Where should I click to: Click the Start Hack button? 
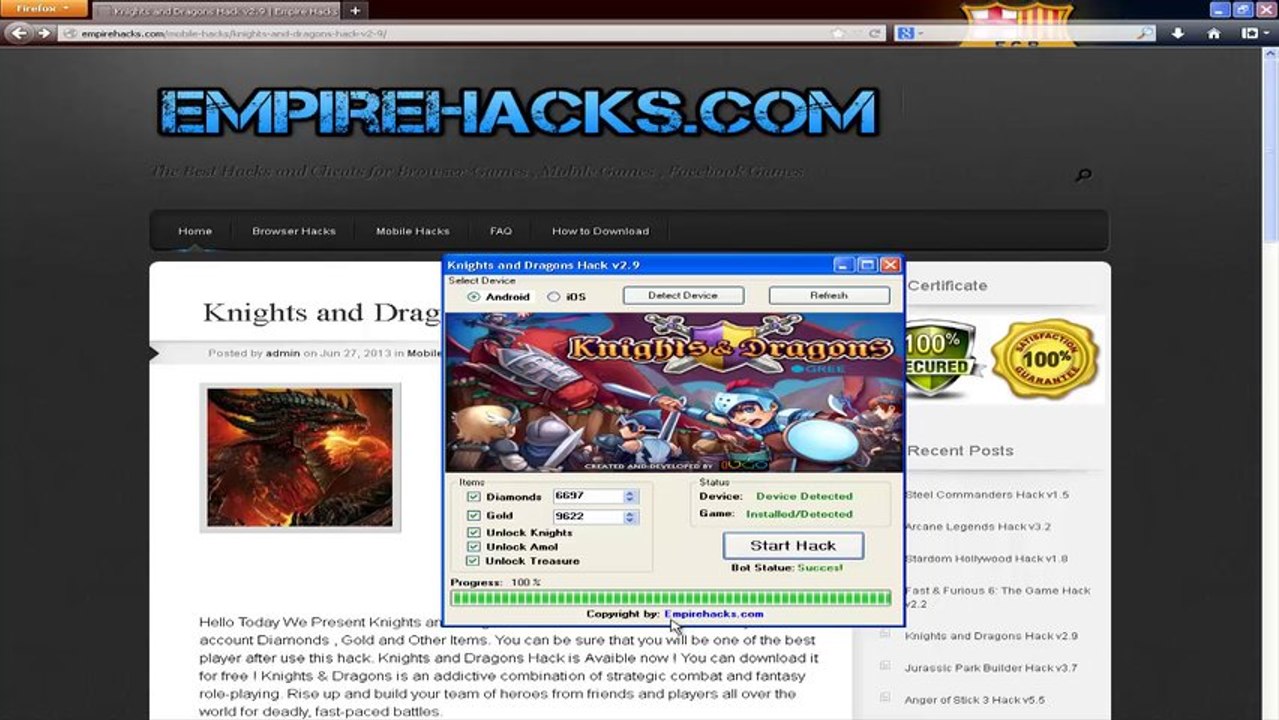pos(793,546)
